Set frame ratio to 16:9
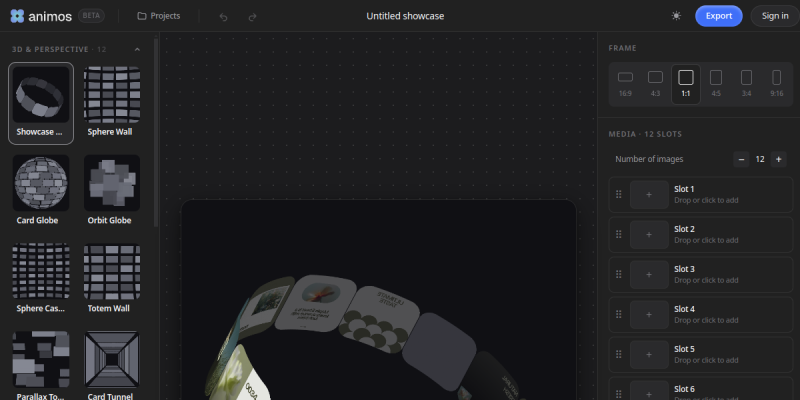The width and height of the screenshot is (800, 400). (x=625, y=84)
